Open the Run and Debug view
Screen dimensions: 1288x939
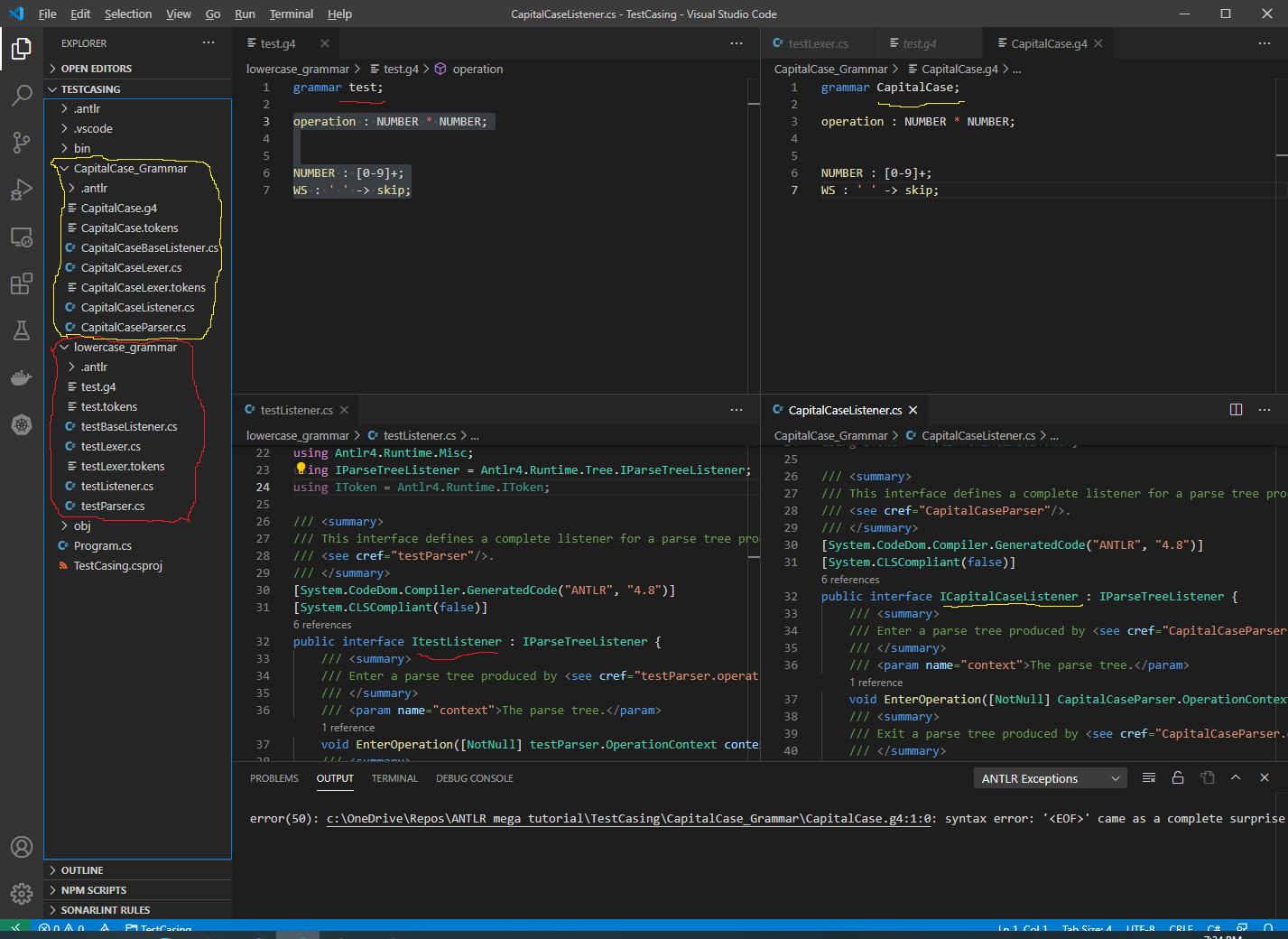click(22, 189)
